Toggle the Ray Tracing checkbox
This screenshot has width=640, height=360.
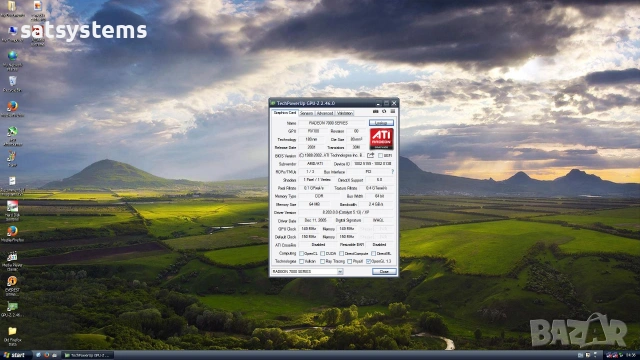click(x=322, y=261)
